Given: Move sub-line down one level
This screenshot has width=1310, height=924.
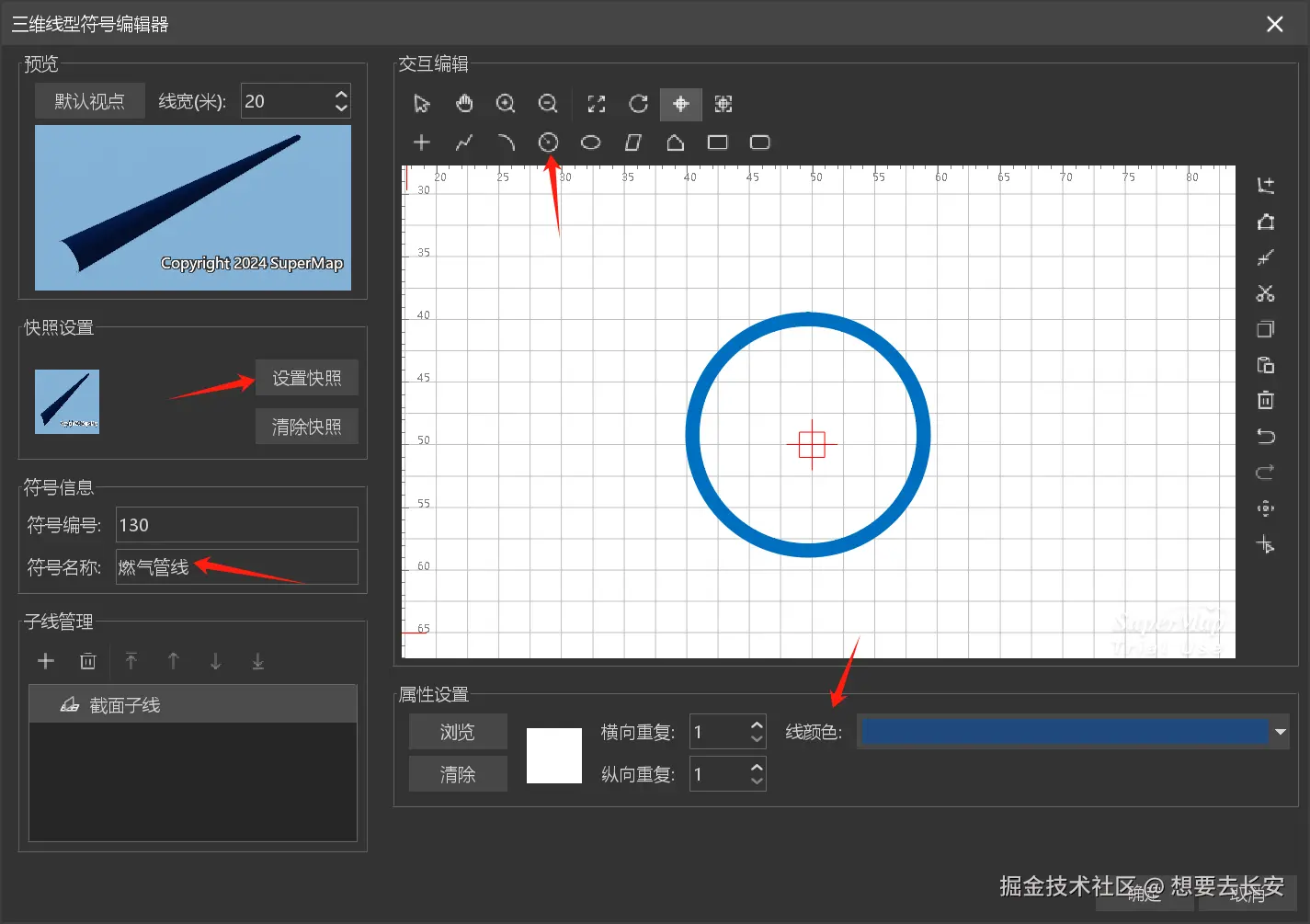Looking at the screenshot, I should (216, 661).
